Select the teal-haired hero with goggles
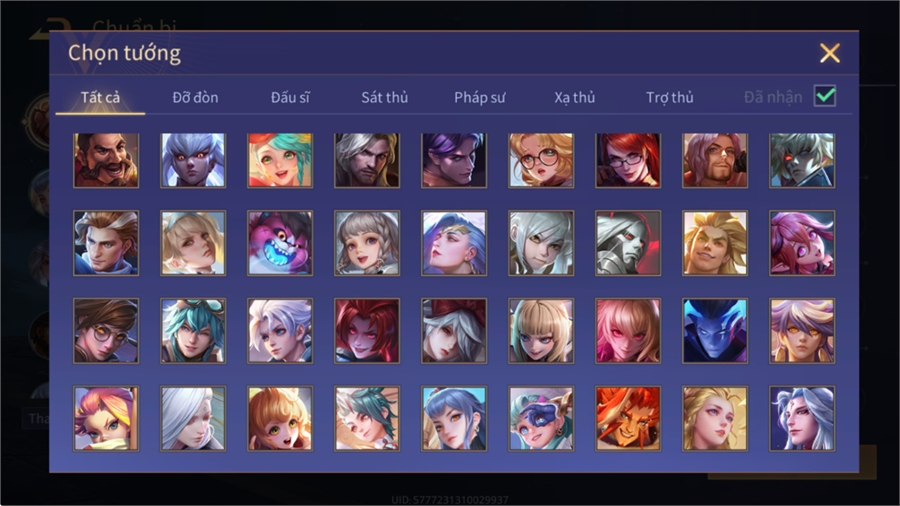Image resolution: width=900 pixels, height=506 pixels. (x=193, y=330)
